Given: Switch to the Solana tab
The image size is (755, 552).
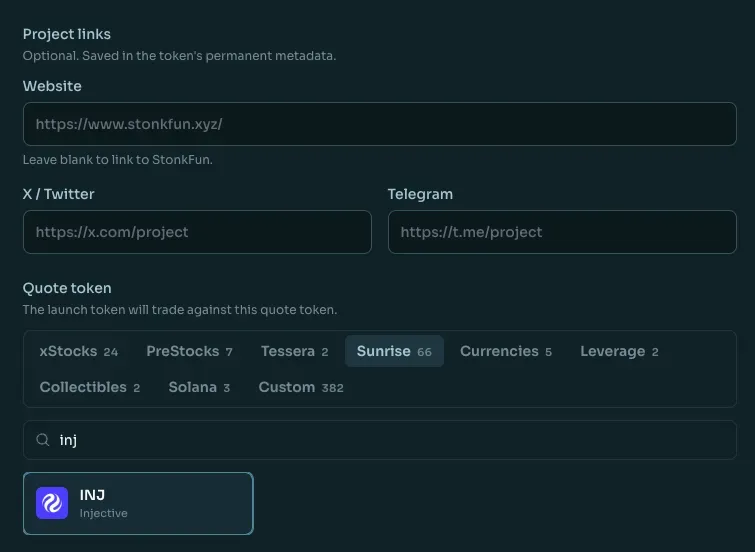Looking at the screenshot, I should (x=199, y=387).
